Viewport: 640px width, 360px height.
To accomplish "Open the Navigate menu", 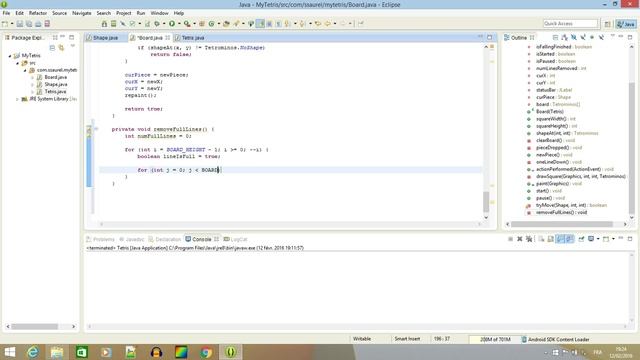I will 82,13.
